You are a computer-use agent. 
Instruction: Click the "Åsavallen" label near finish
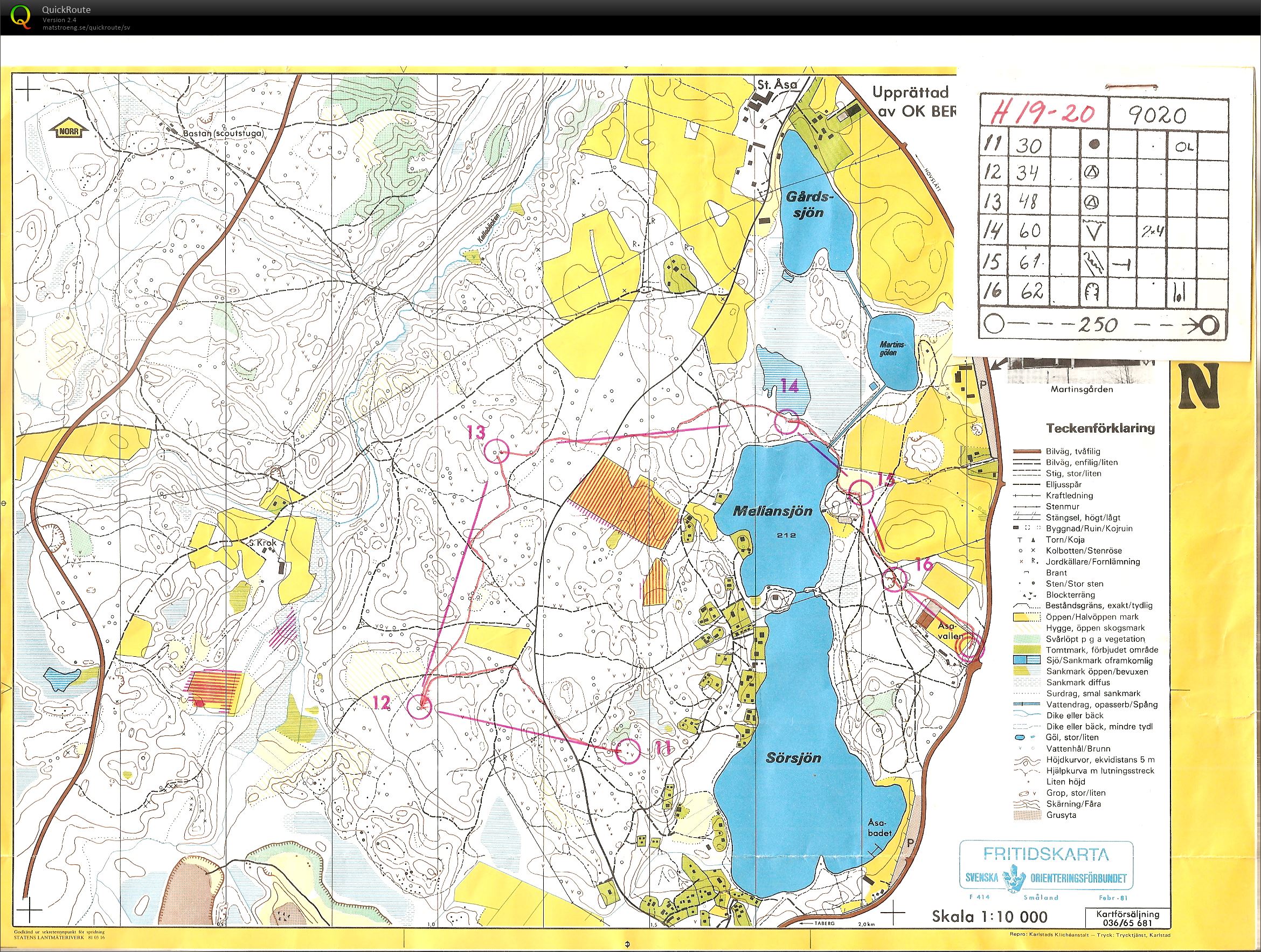[x=952, y=630]
